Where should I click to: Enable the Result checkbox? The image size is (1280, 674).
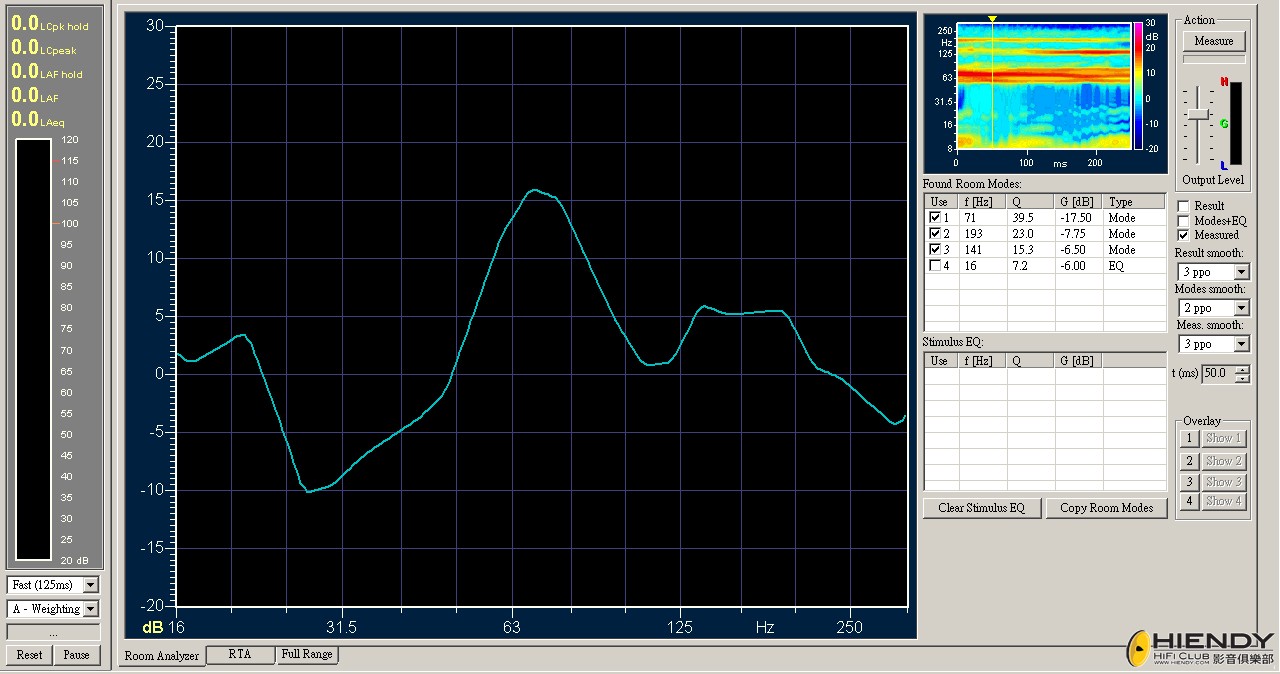click(x=1184, y=206)
